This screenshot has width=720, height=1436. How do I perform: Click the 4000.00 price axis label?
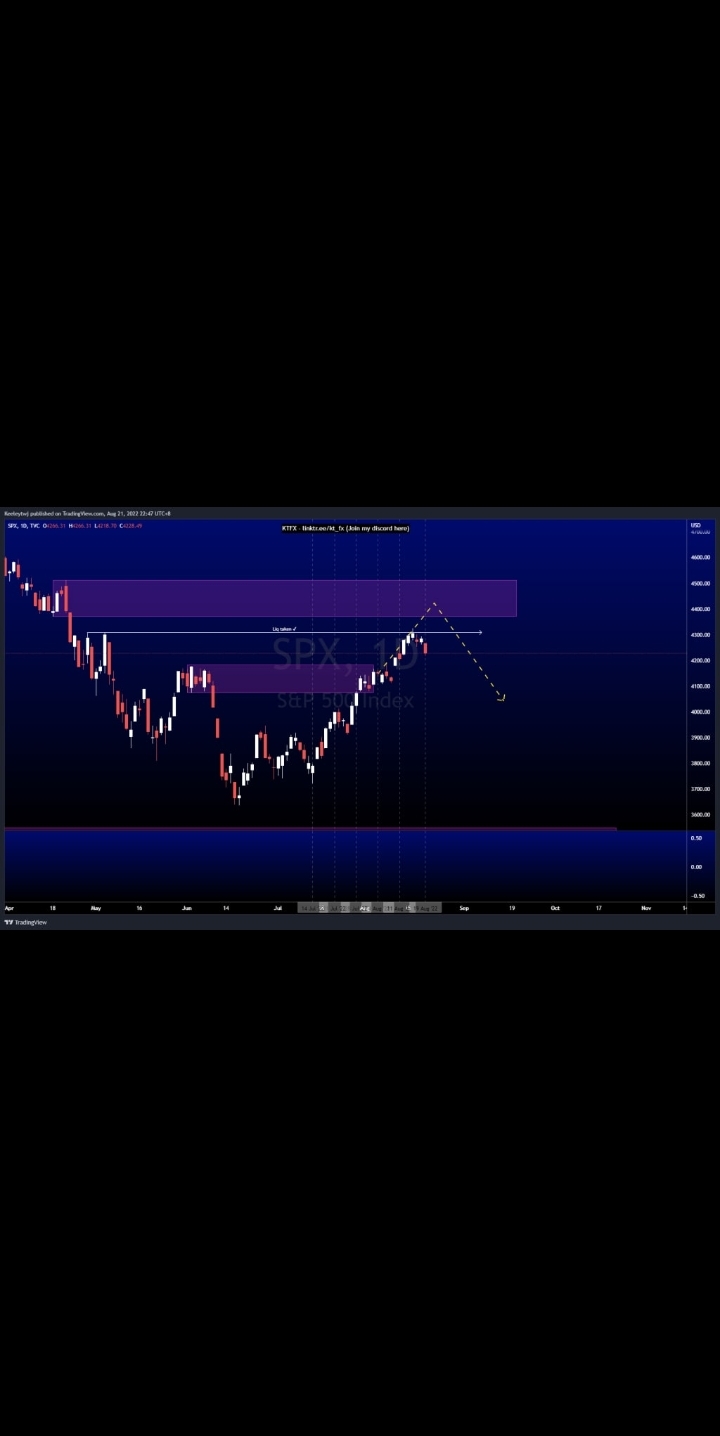tap(700, 712)
